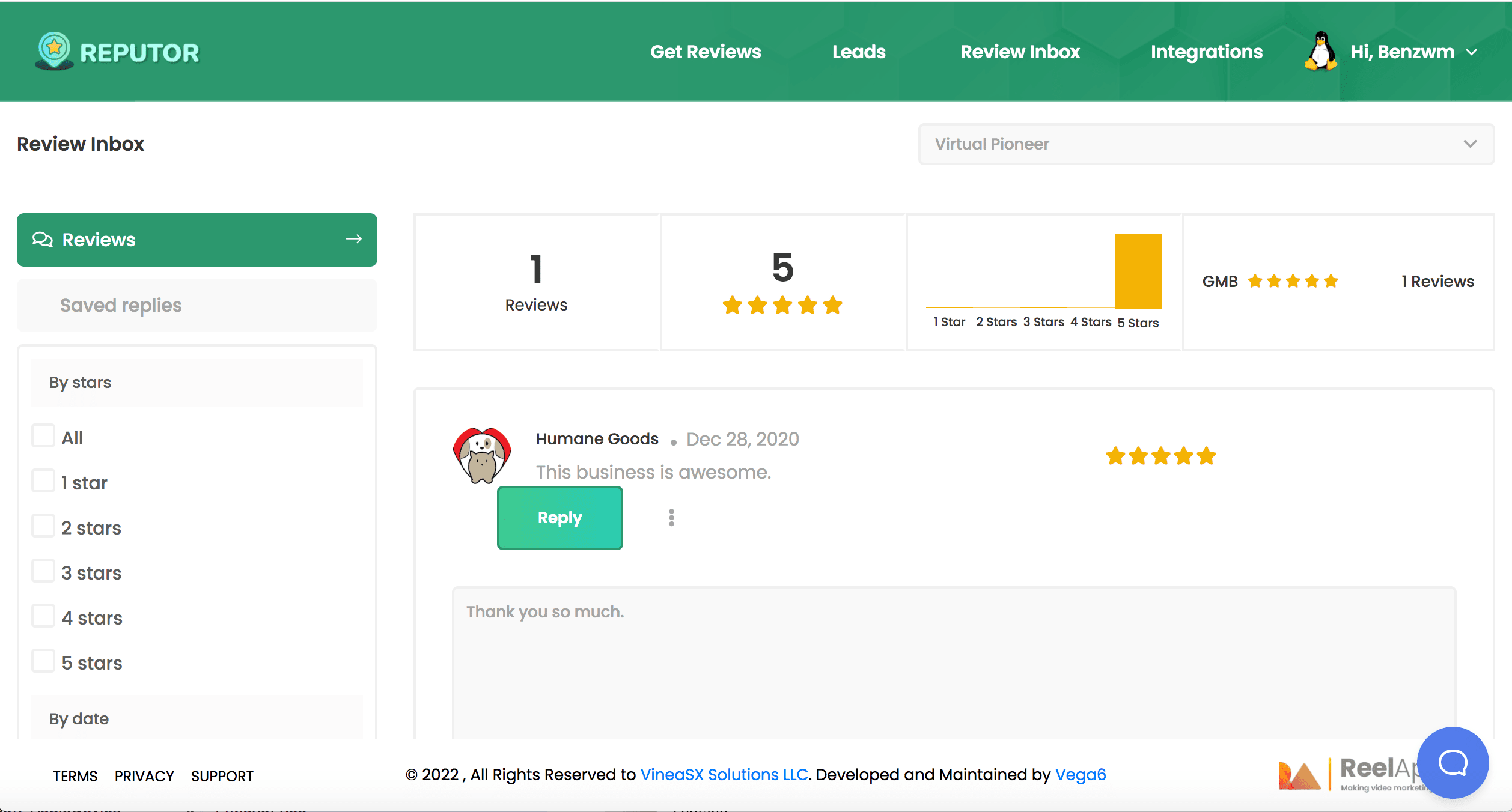Click the reply text area
This screenshot has width=1512, height=812.
click(953, 661)
